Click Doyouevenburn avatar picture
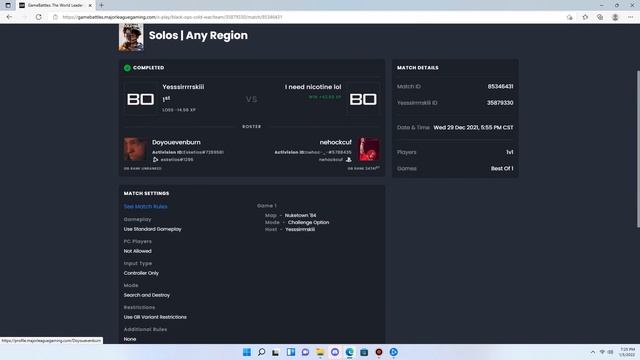This screenshot has width=640, height=360. (135, 149)
